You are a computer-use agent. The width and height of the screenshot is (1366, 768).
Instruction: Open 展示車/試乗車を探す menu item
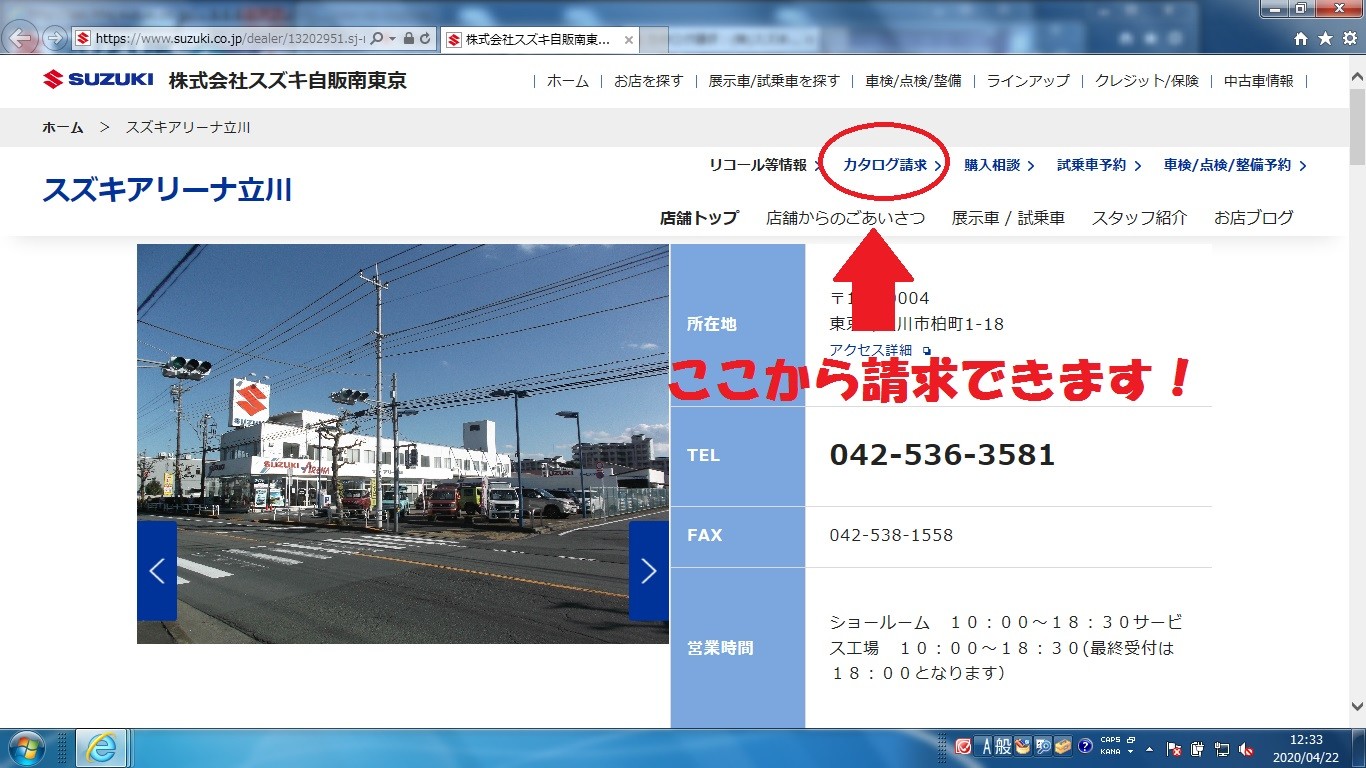tap(774, 81)
